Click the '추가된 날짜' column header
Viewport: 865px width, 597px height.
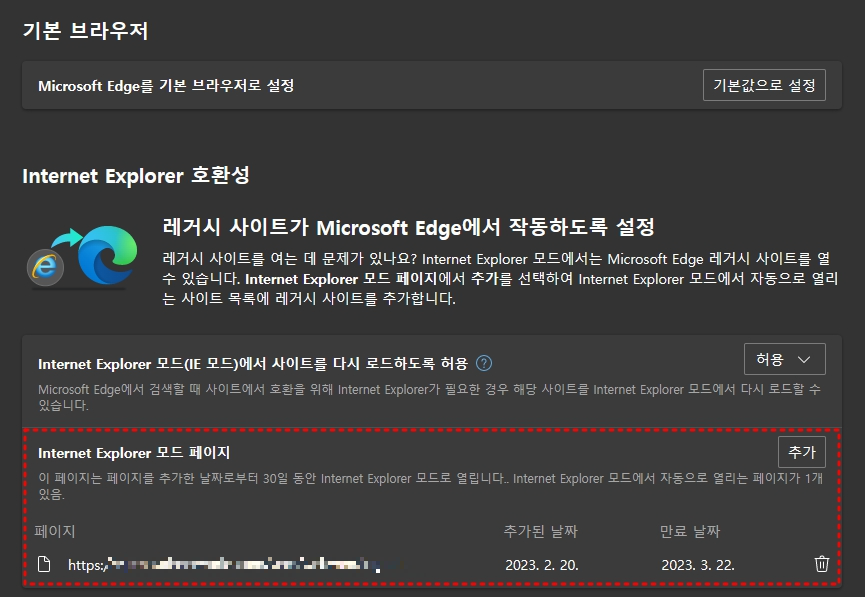[541, 531]
